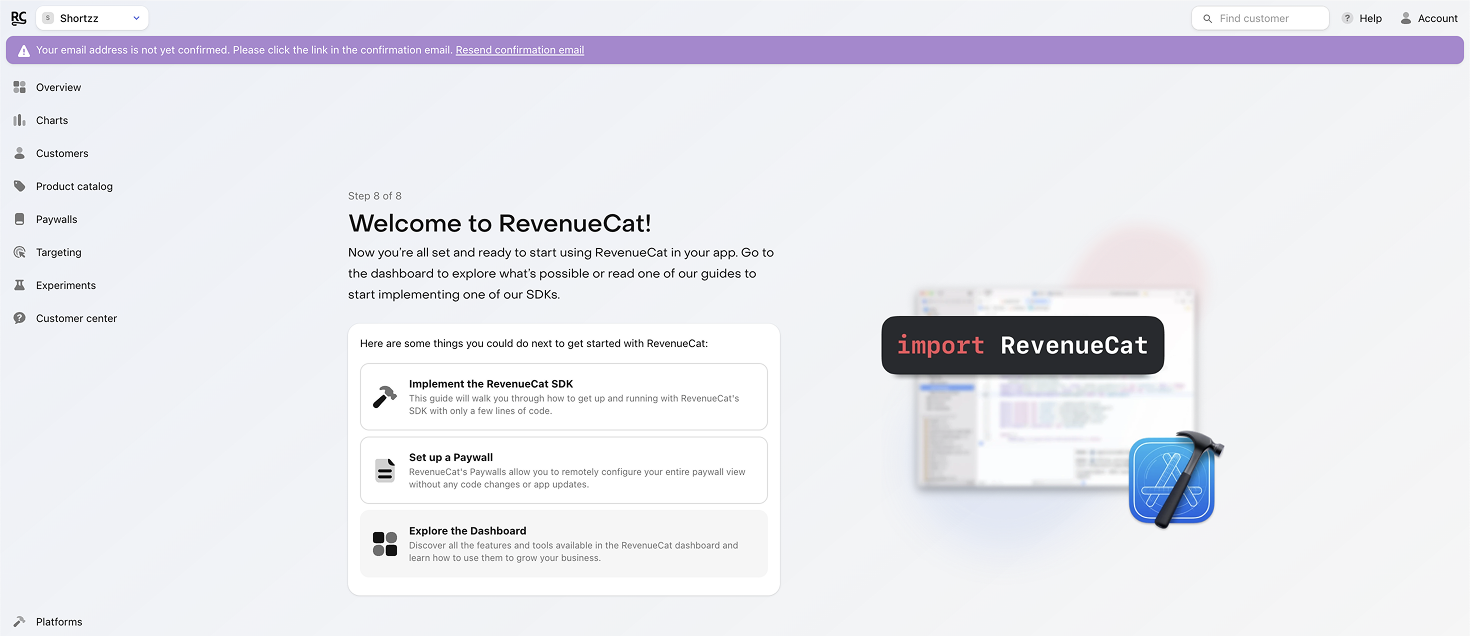
Task: Click the Account person icon
Action: [1406, 18]
